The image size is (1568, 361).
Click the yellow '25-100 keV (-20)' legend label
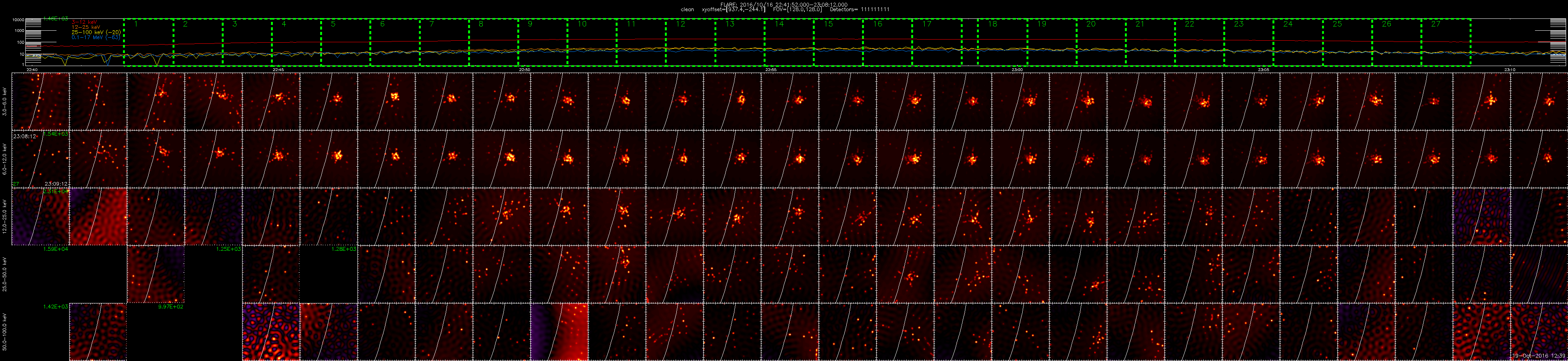pyautogui.click(x=96, y=32)
